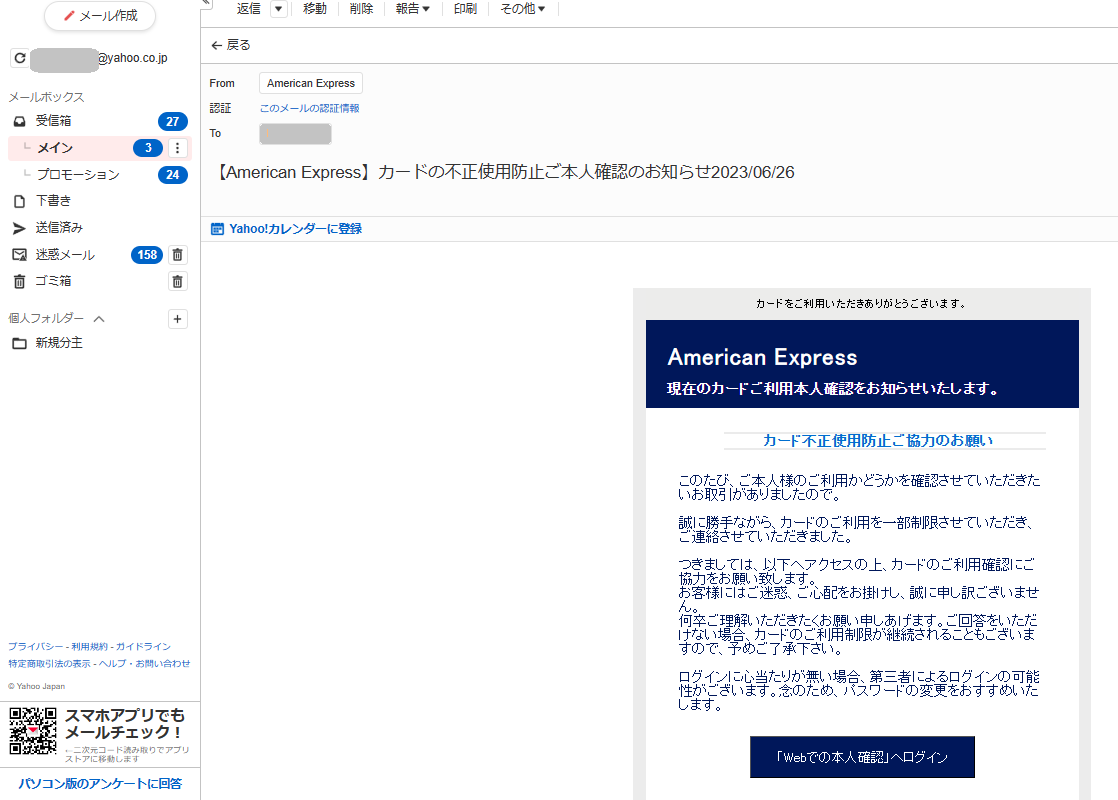This screenshot has width=1118, height=800.
Task: Click the calendar icon beside Yahoo!カレンダー
Action: 217,229
